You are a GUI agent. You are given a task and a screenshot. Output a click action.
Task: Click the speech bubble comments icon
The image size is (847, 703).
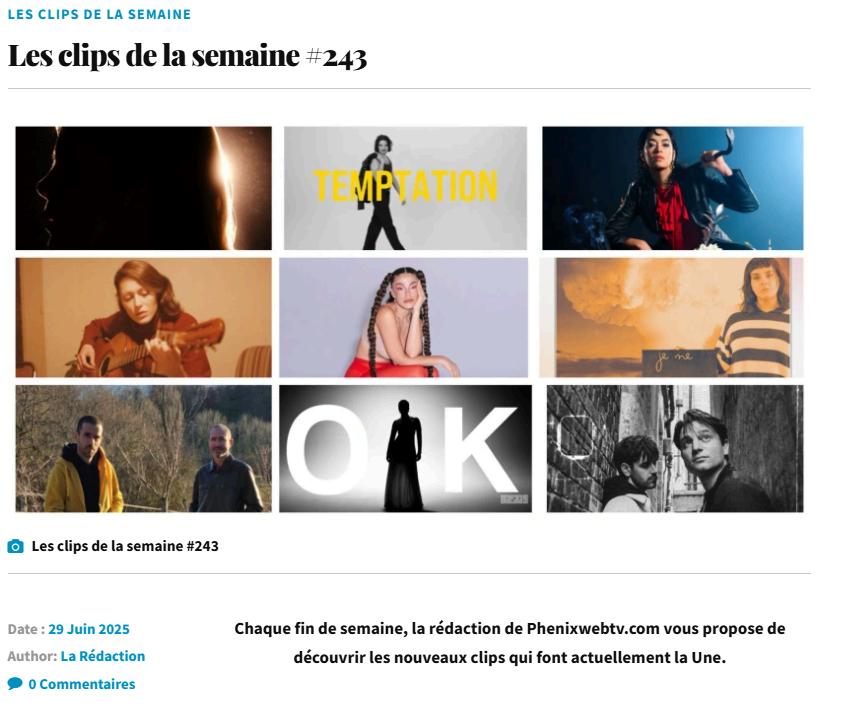point(15,684)
